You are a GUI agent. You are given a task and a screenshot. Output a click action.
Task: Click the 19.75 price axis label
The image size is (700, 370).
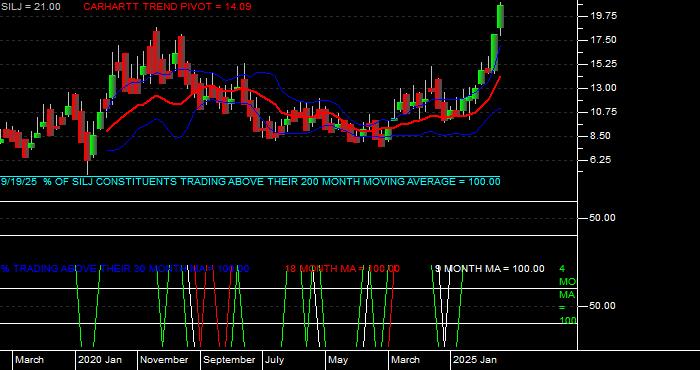[604, 16]
